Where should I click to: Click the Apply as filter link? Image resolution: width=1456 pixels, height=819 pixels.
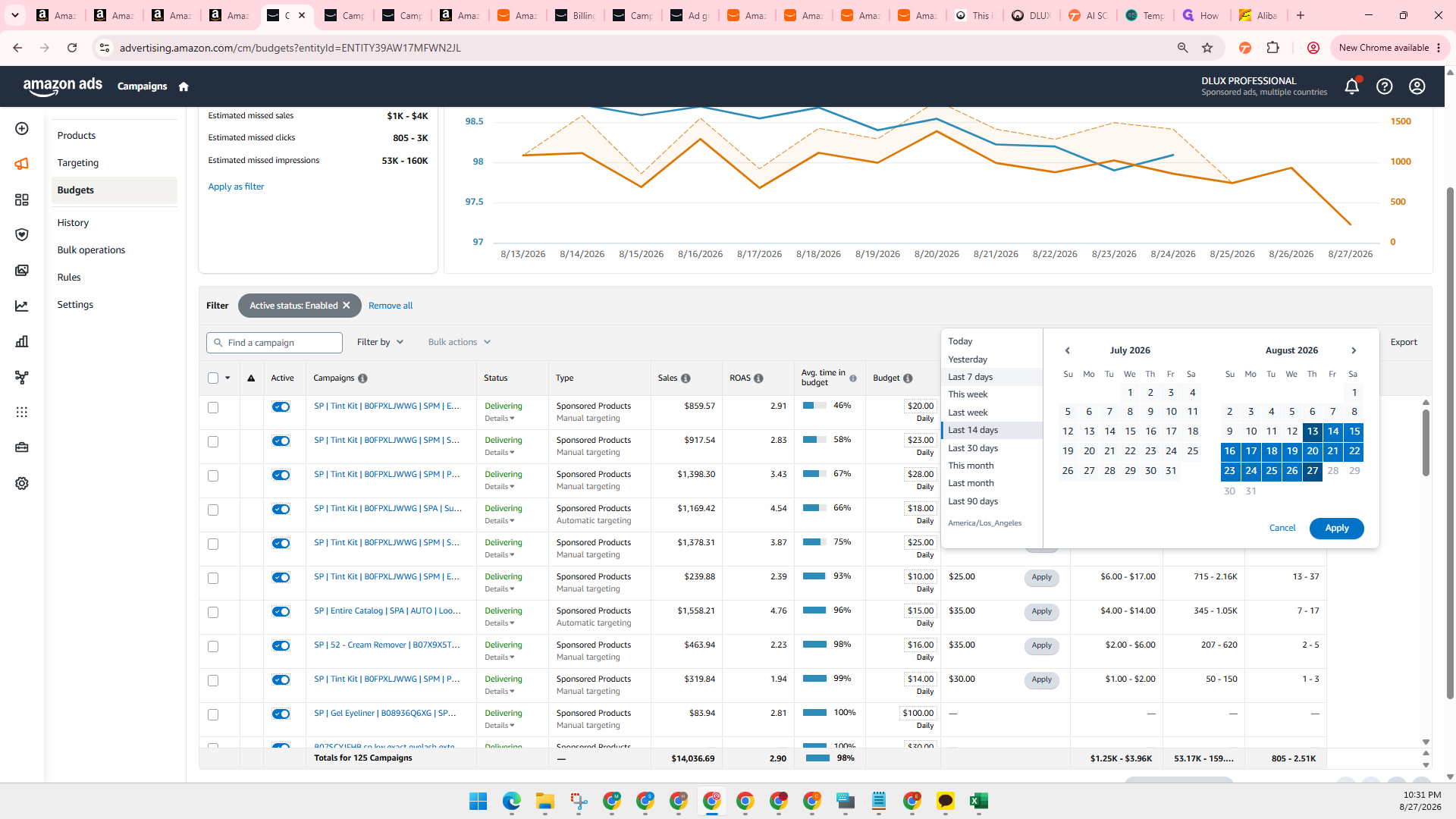click(236, 187)
